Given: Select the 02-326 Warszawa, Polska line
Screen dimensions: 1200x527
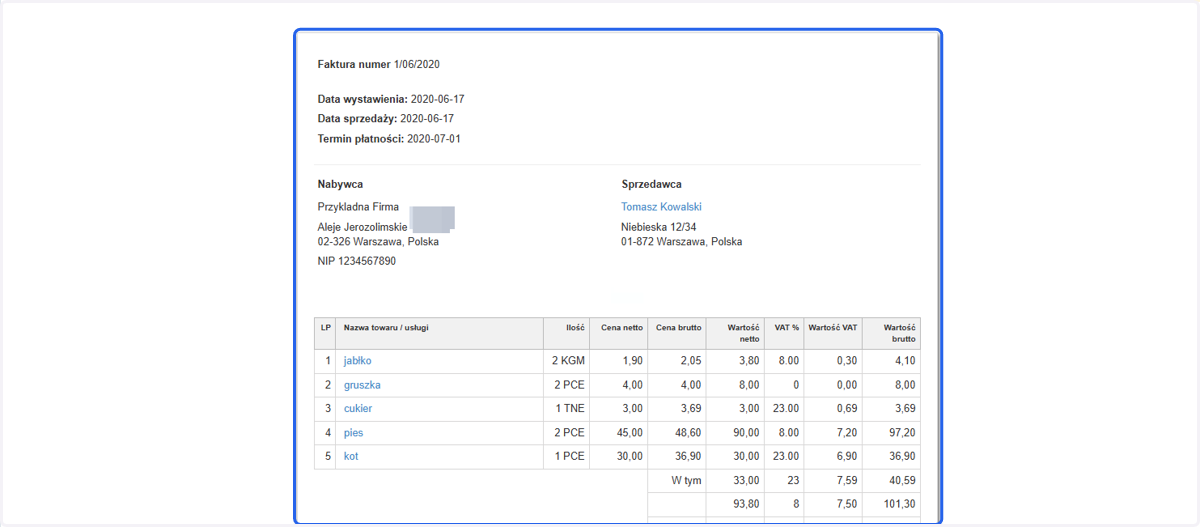Looking at the screenshot, I should click(x=378, y=241).
